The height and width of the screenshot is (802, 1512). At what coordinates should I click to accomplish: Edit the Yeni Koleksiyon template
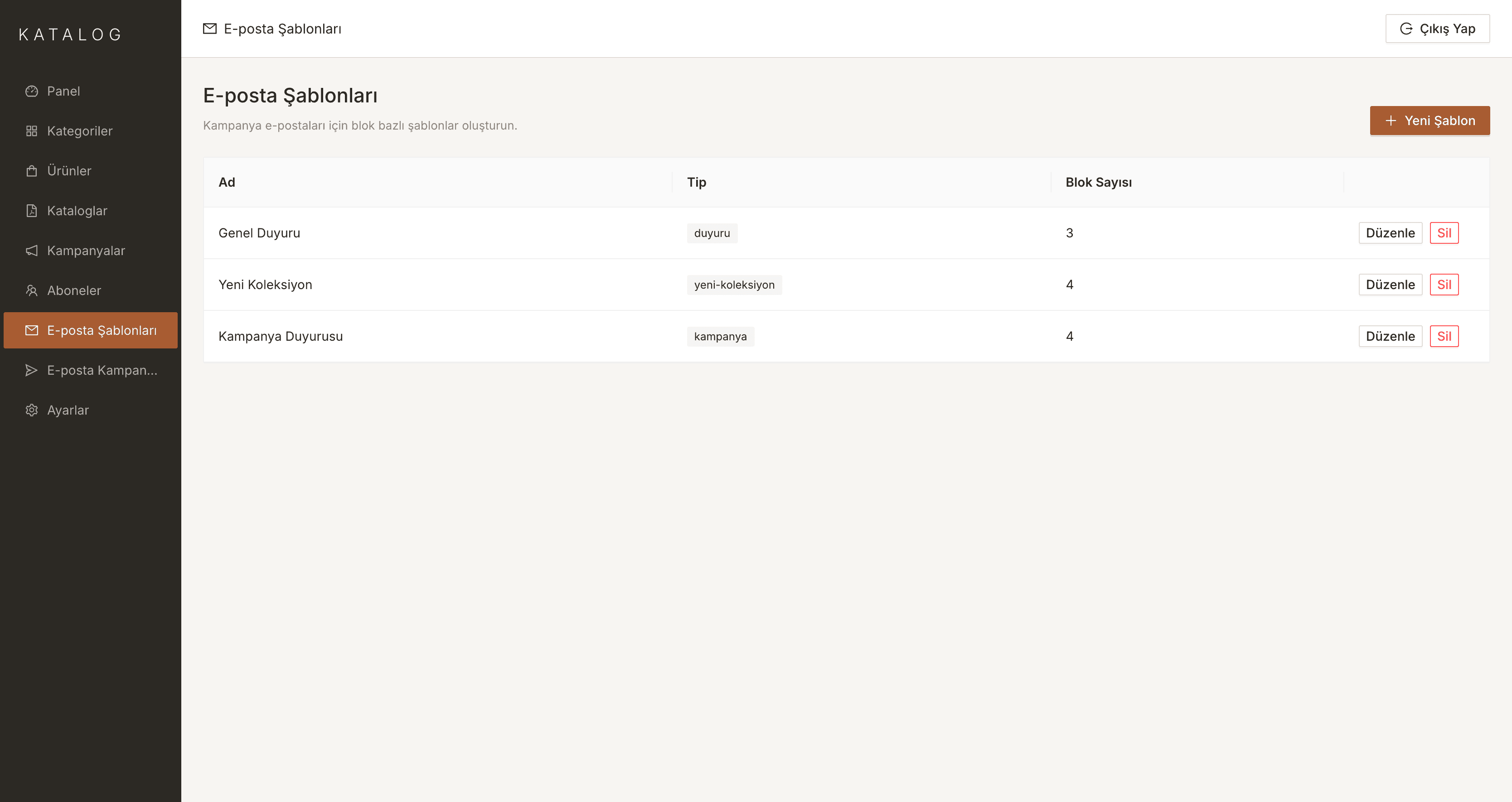1391,285
